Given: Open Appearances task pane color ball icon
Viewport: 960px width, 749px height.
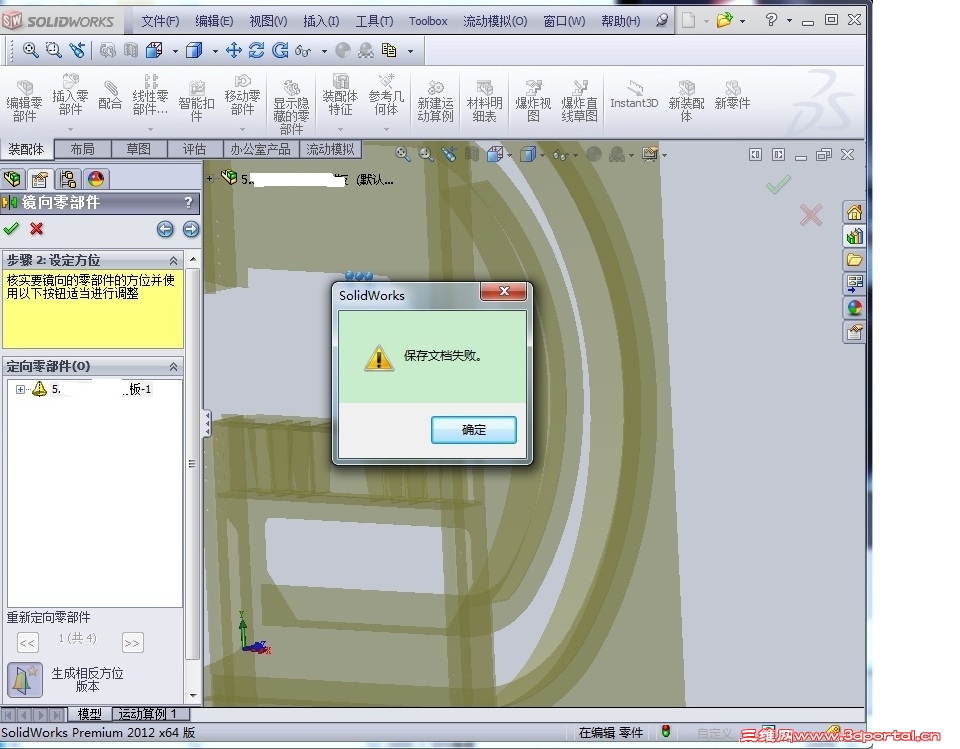Looking at the screenshot, I should pyautogui.click(x=855, y=308).
